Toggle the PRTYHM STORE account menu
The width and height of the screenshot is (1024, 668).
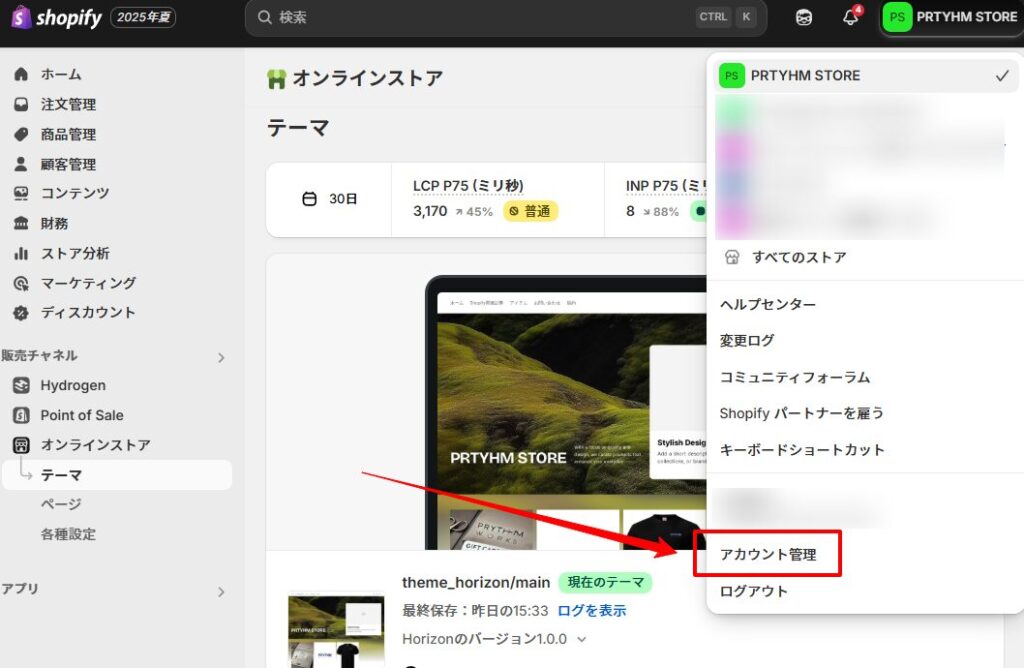[x=950, y=17]
